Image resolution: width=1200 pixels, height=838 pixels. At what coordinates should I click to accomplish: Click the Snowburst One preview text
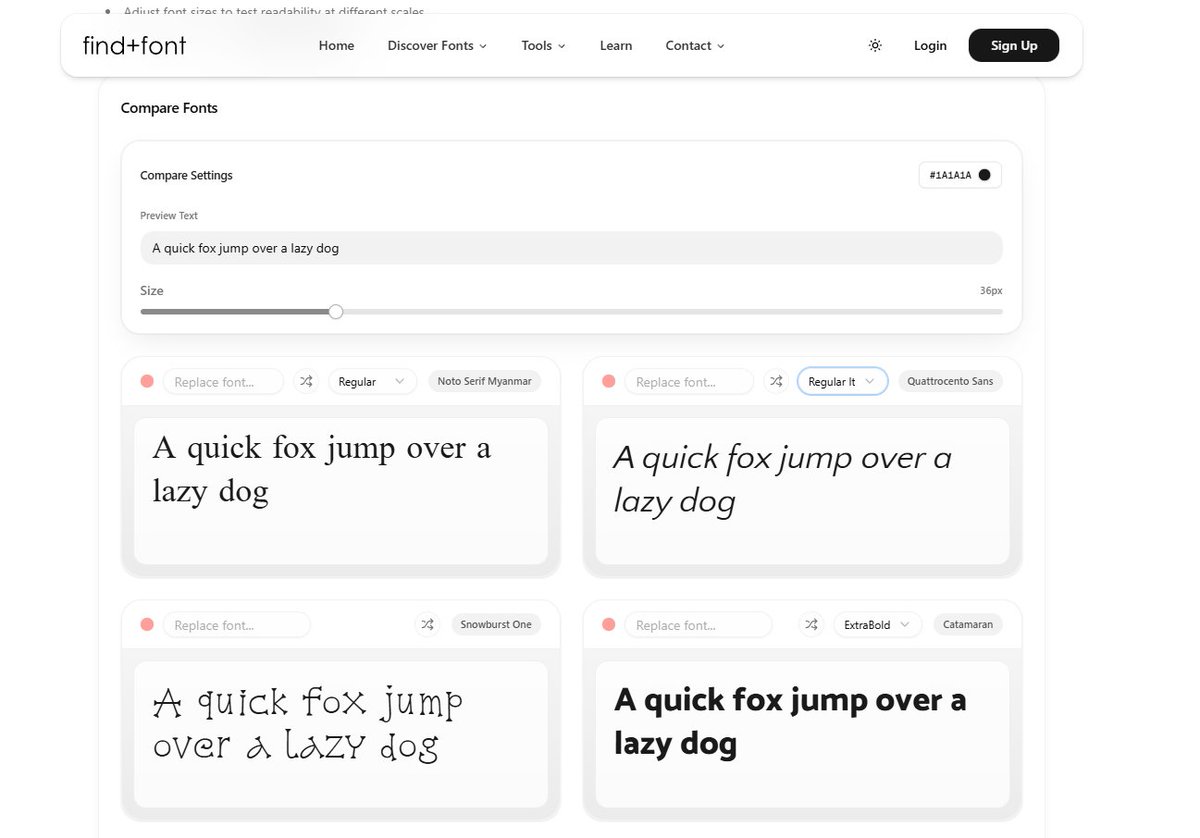point(308,723)
